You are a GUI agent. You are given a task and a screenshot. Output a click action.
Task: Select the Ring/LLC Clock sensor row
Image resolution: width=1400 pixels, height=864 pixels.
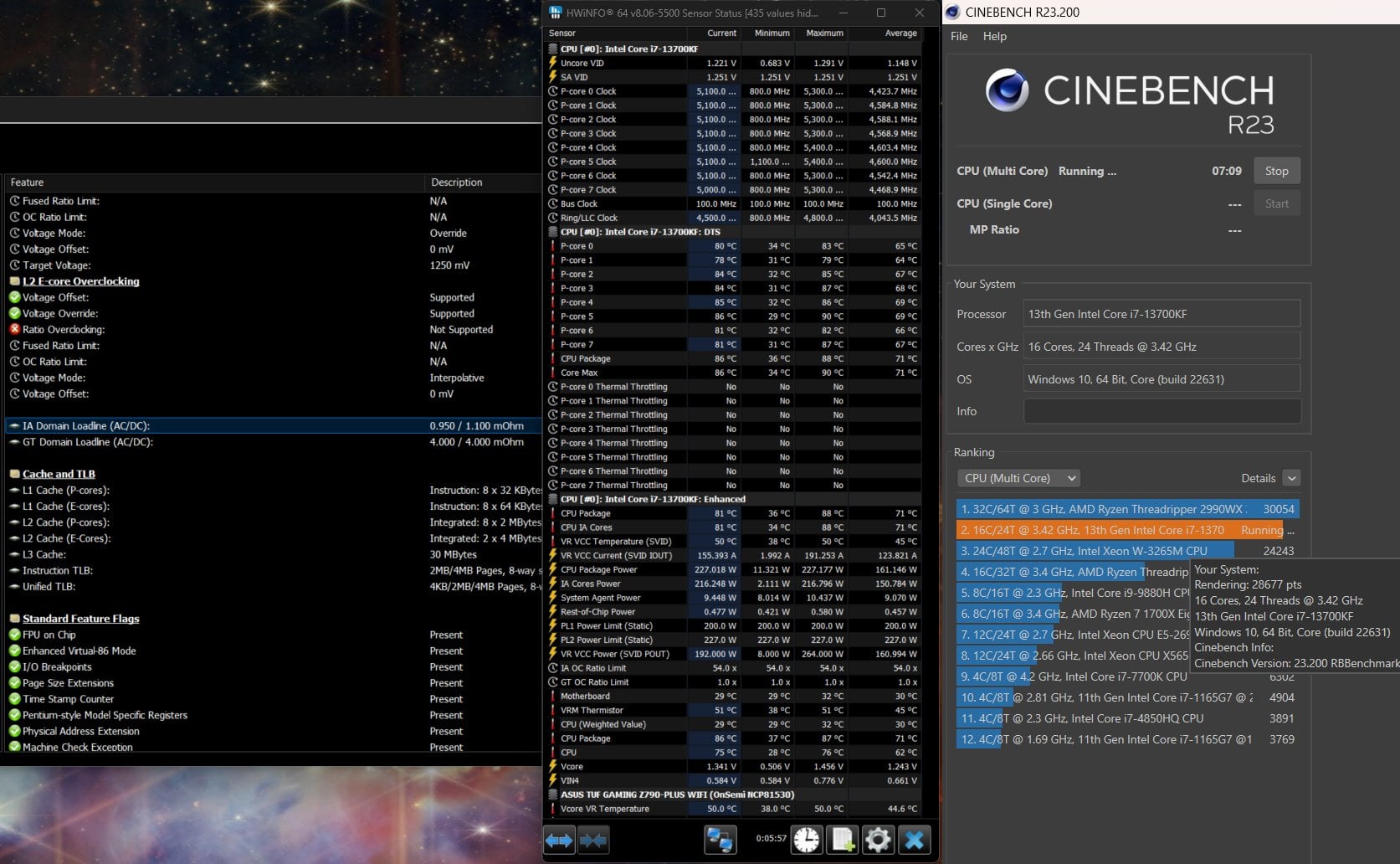(733, 218)
